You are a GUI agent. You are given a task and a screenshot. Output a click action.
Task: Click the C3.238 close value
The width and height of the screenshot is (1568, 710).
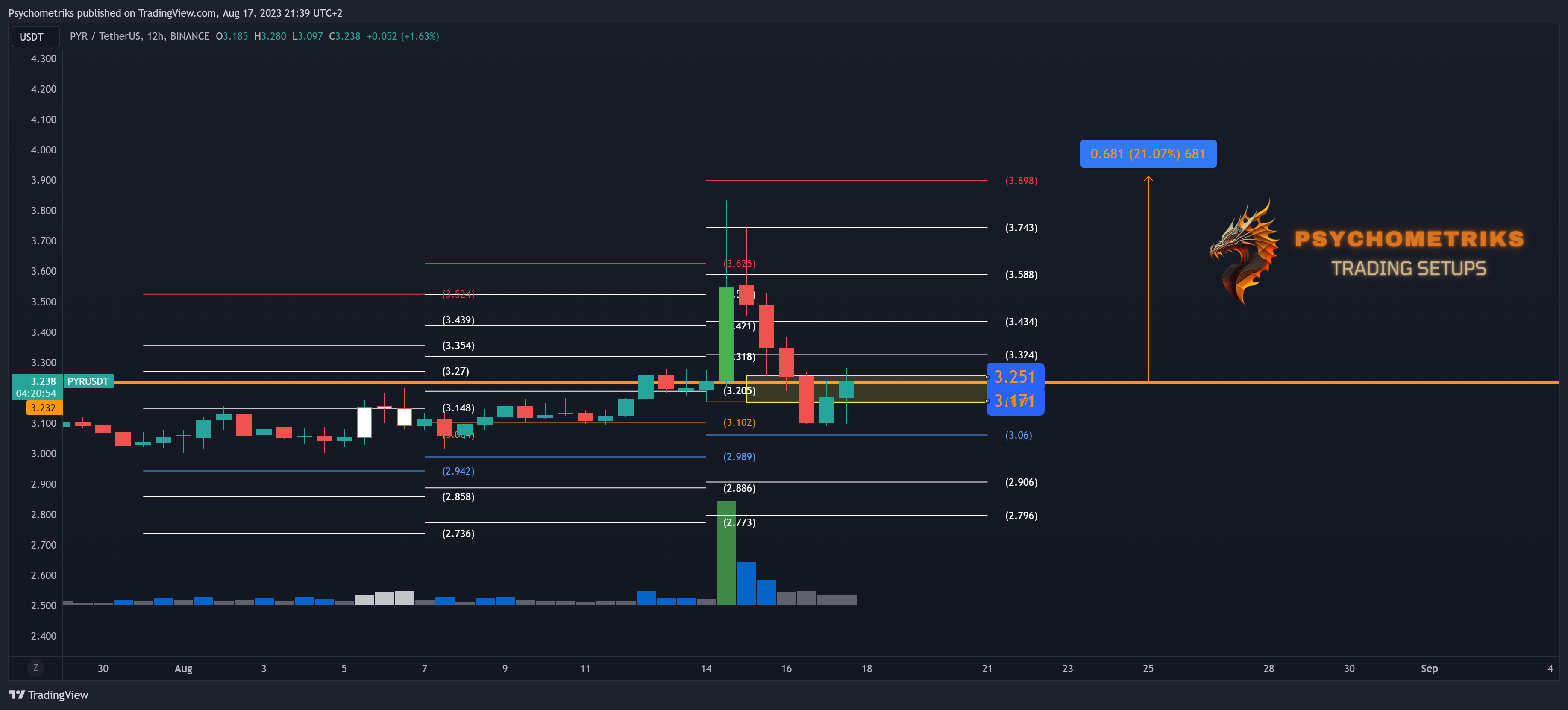coord(344,36)
